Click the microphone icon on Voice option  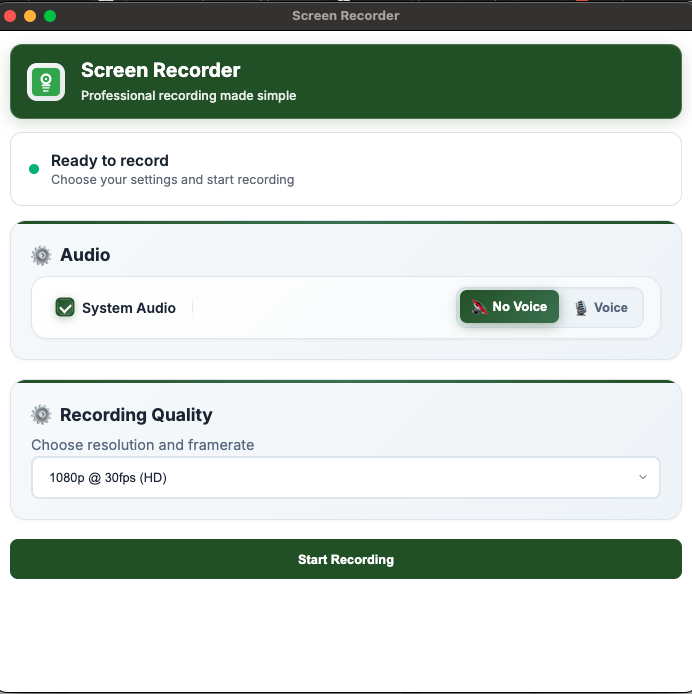[581, 308]
